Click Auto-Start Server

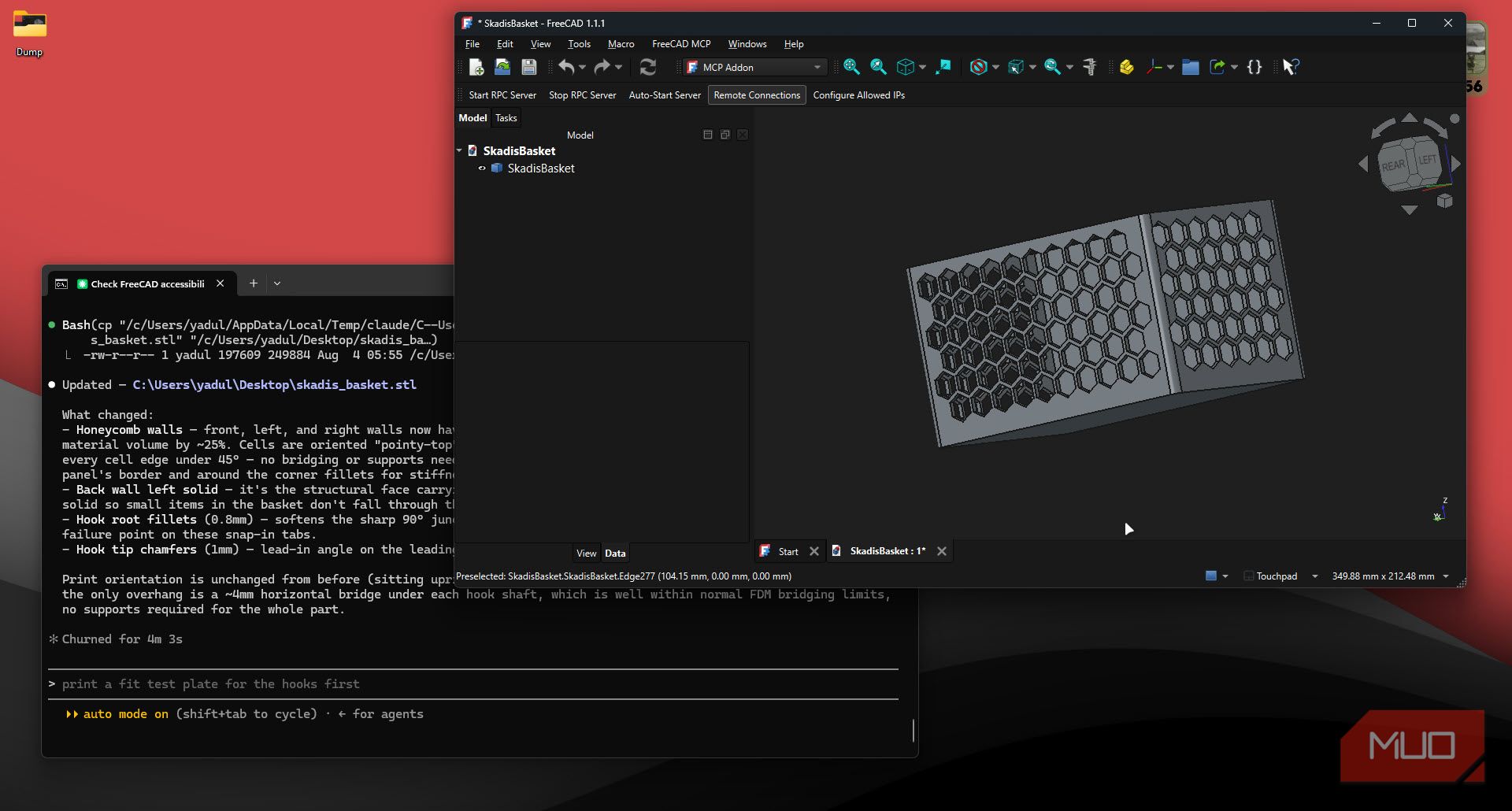(665, 95)
